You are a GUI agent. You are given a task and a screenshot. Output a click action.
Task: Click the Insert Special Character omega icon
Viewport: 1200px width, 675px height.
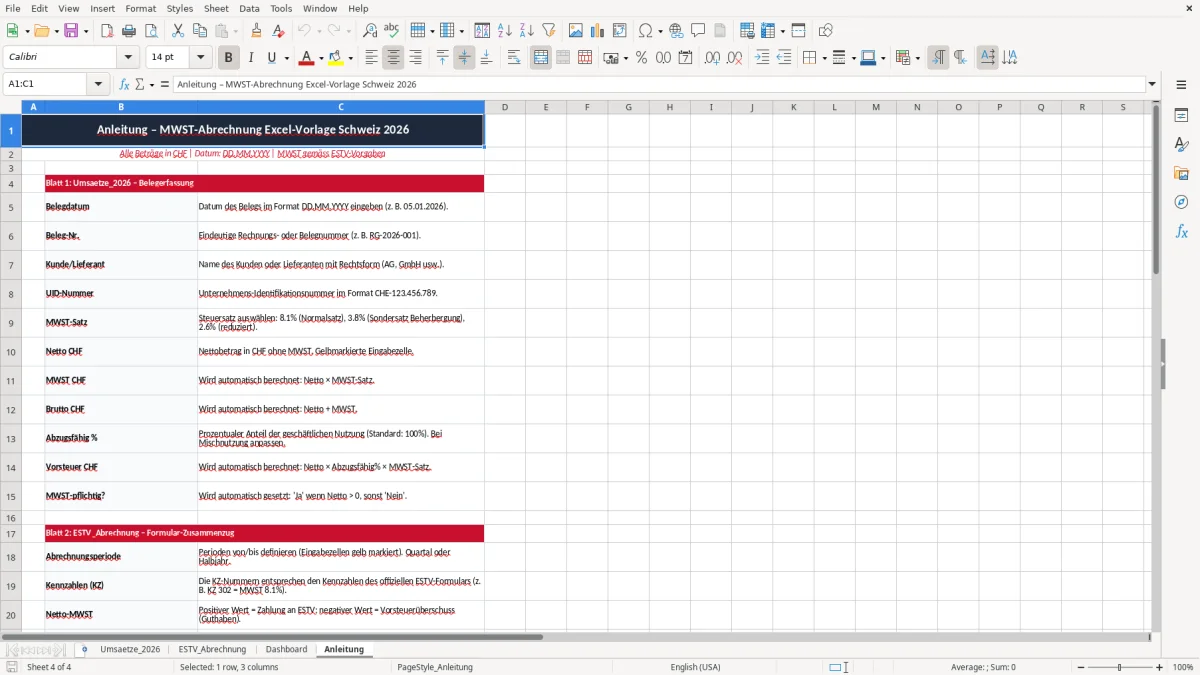coord(645,31)
